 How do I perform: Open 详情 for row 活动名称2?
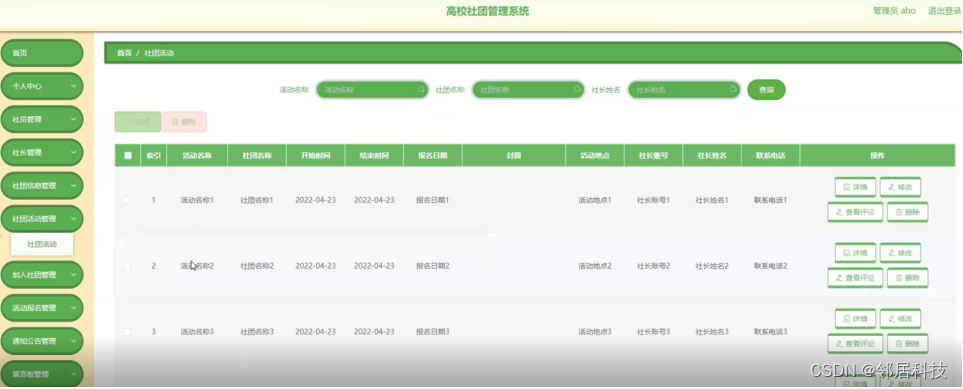855,253
